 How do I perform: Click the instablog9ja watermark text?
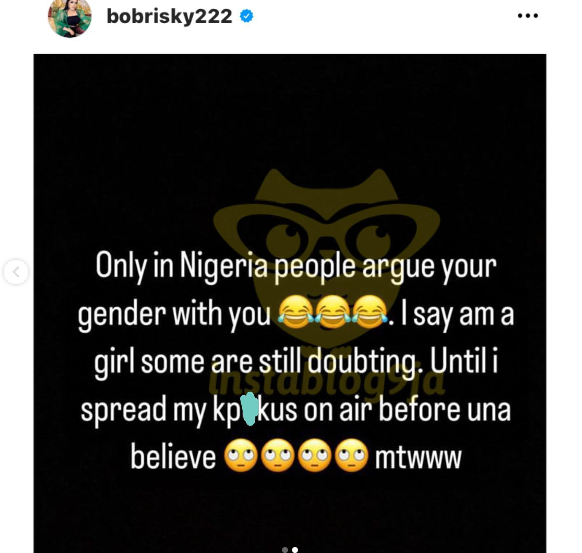[x=327, y=379]
